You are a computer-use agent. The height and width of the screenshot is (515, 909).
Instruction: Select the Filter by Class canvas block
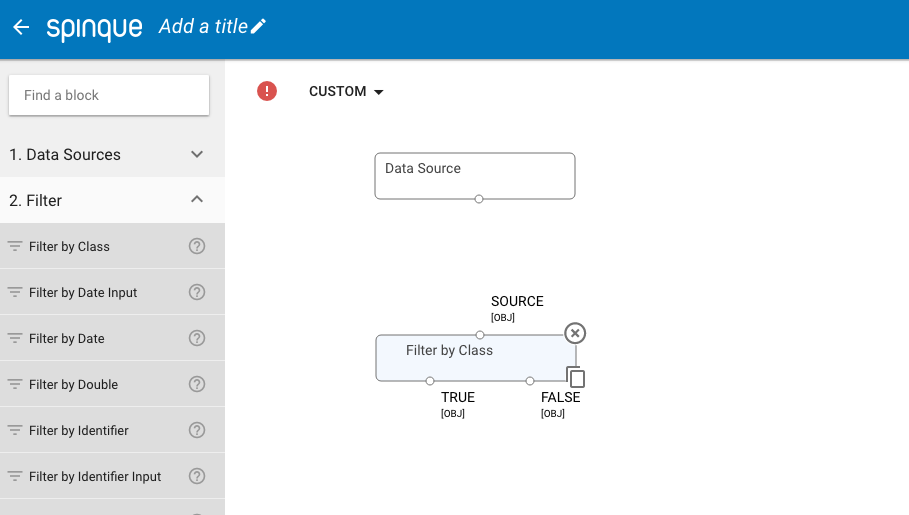pos(475,358)
